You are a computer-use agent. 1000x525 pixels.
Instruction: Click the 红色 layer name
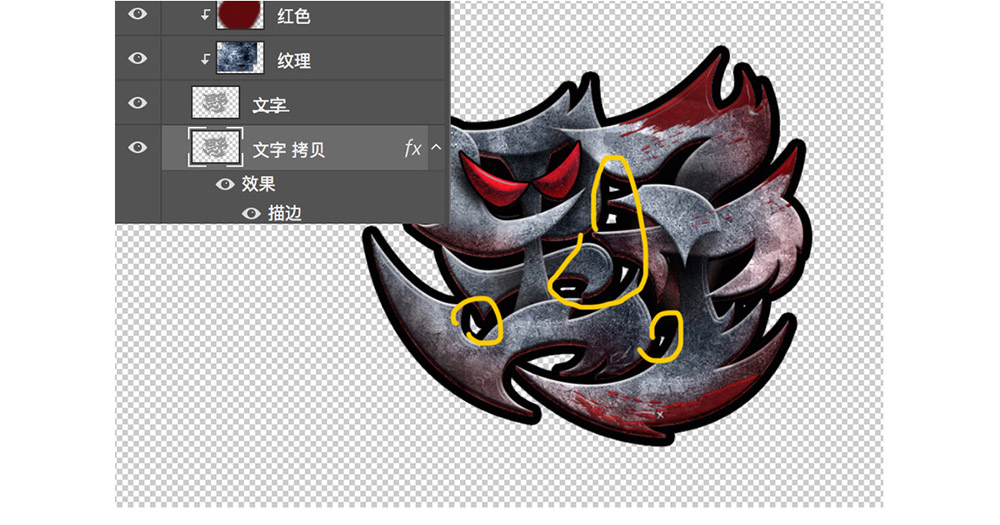point(294,16)
